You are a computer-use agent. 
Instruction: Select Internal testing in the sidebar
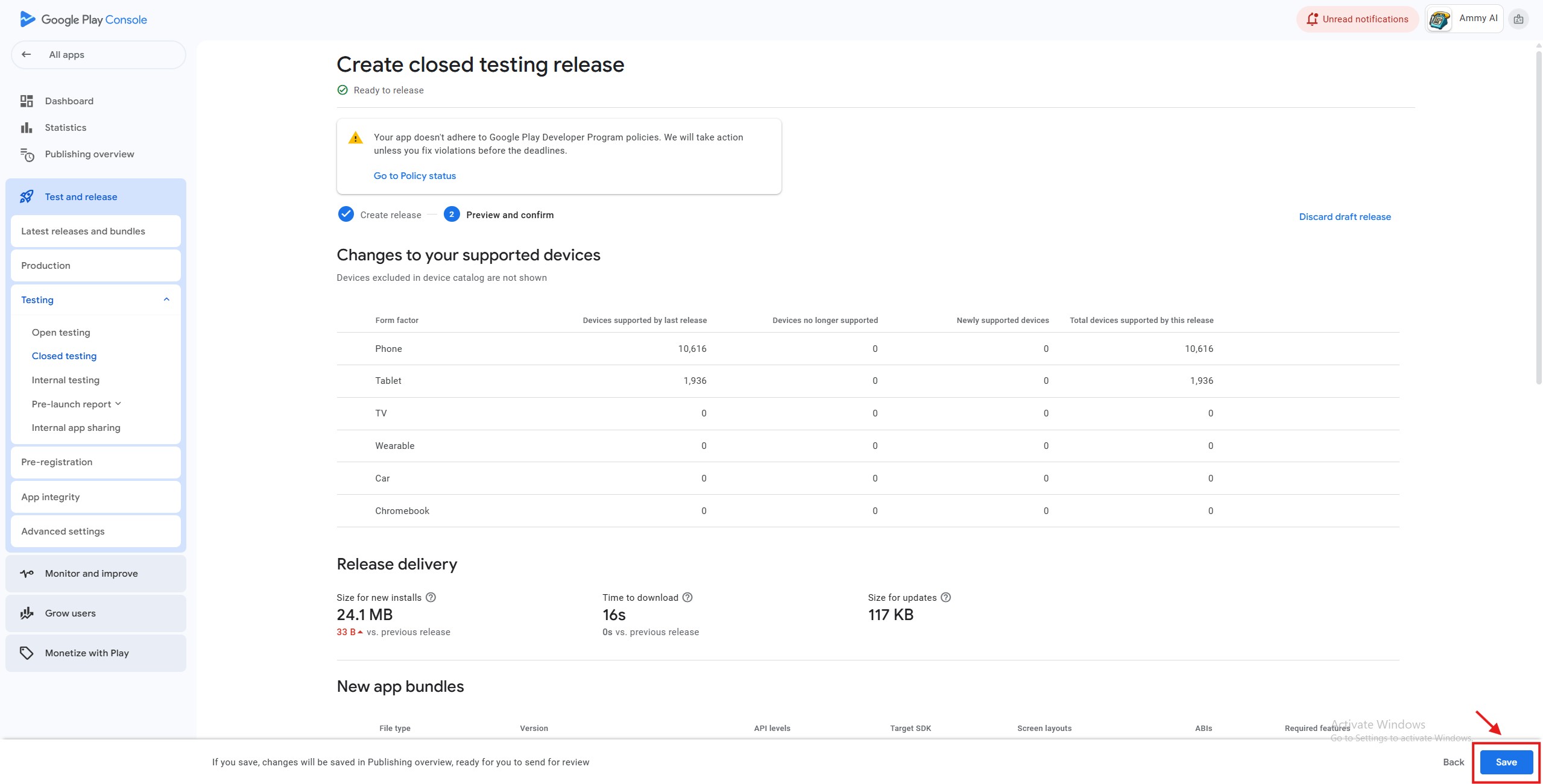tap(66, 380)
